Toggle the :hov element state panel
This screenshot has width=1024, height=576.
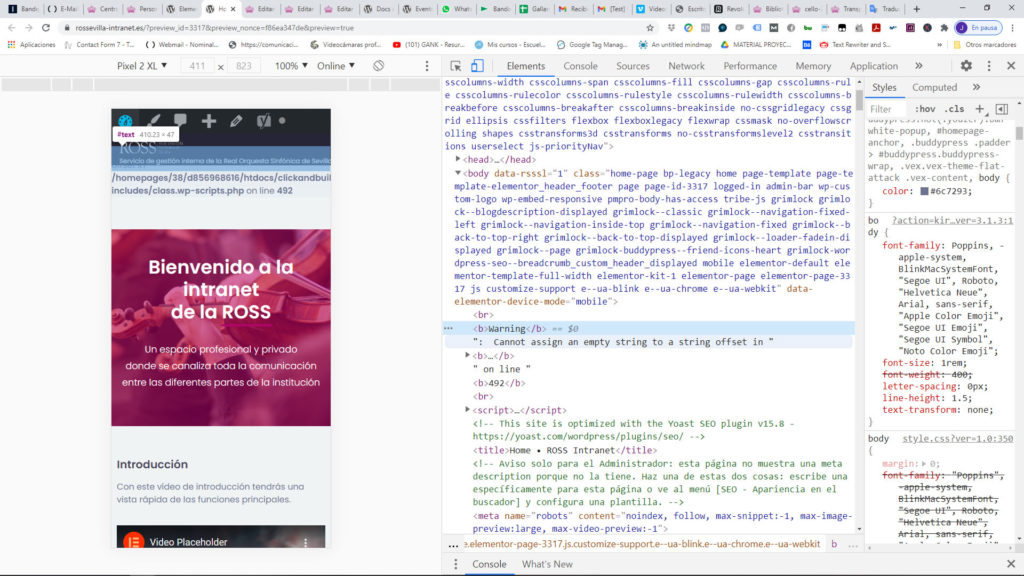[x=925, y=109]
